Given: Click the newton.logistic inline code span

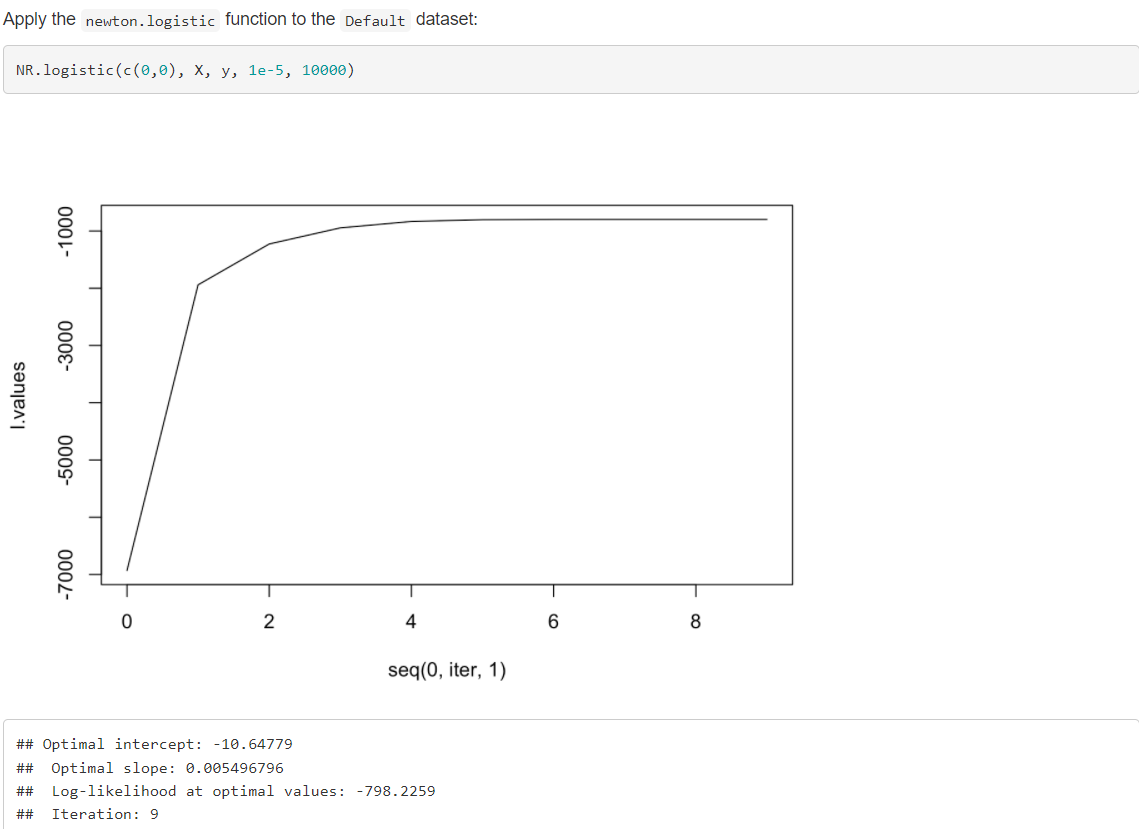Looking at the screenshot, I should click(149, 20).
